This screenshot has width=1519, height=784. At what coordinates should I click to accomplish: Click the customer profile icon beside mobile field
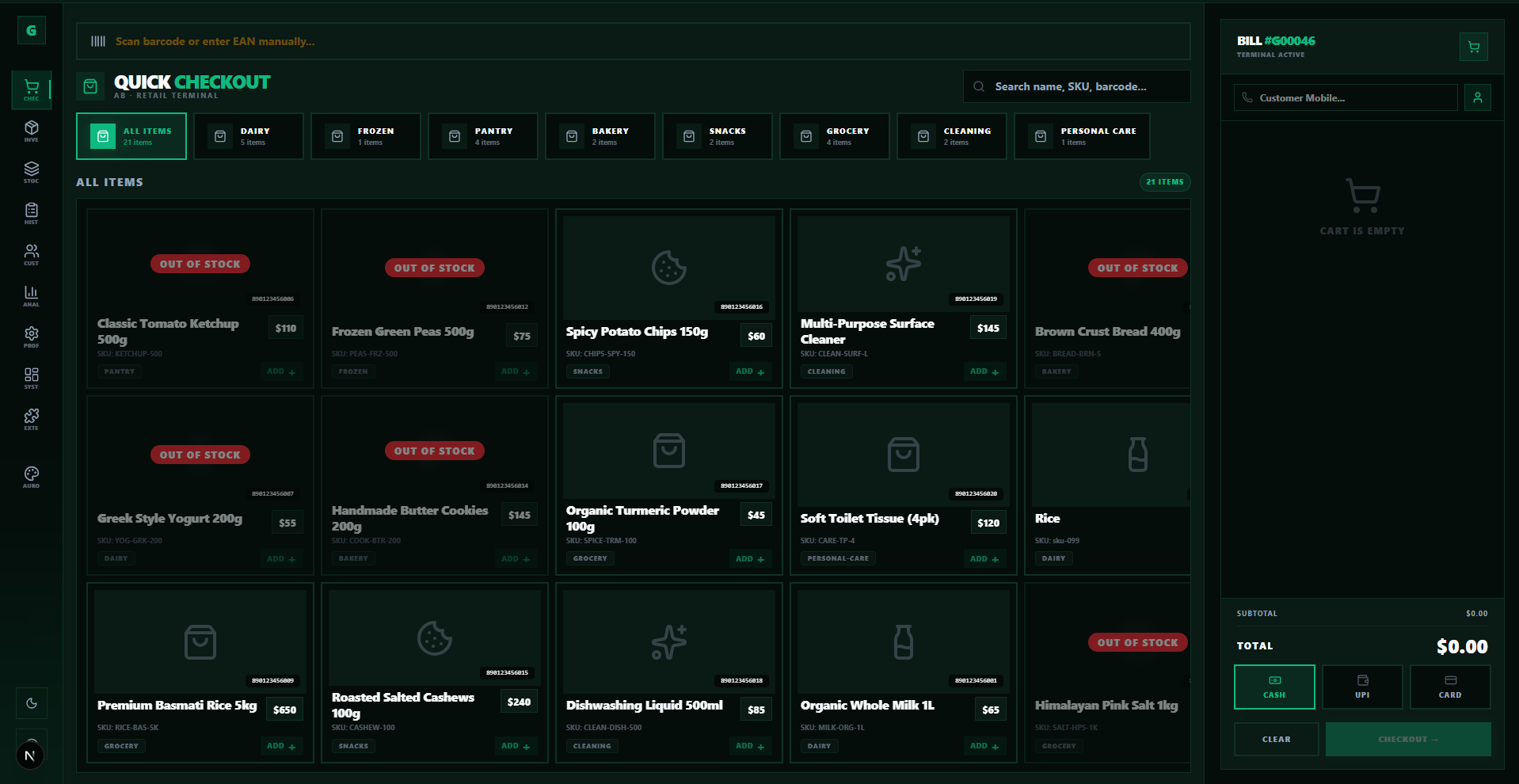1477,97
